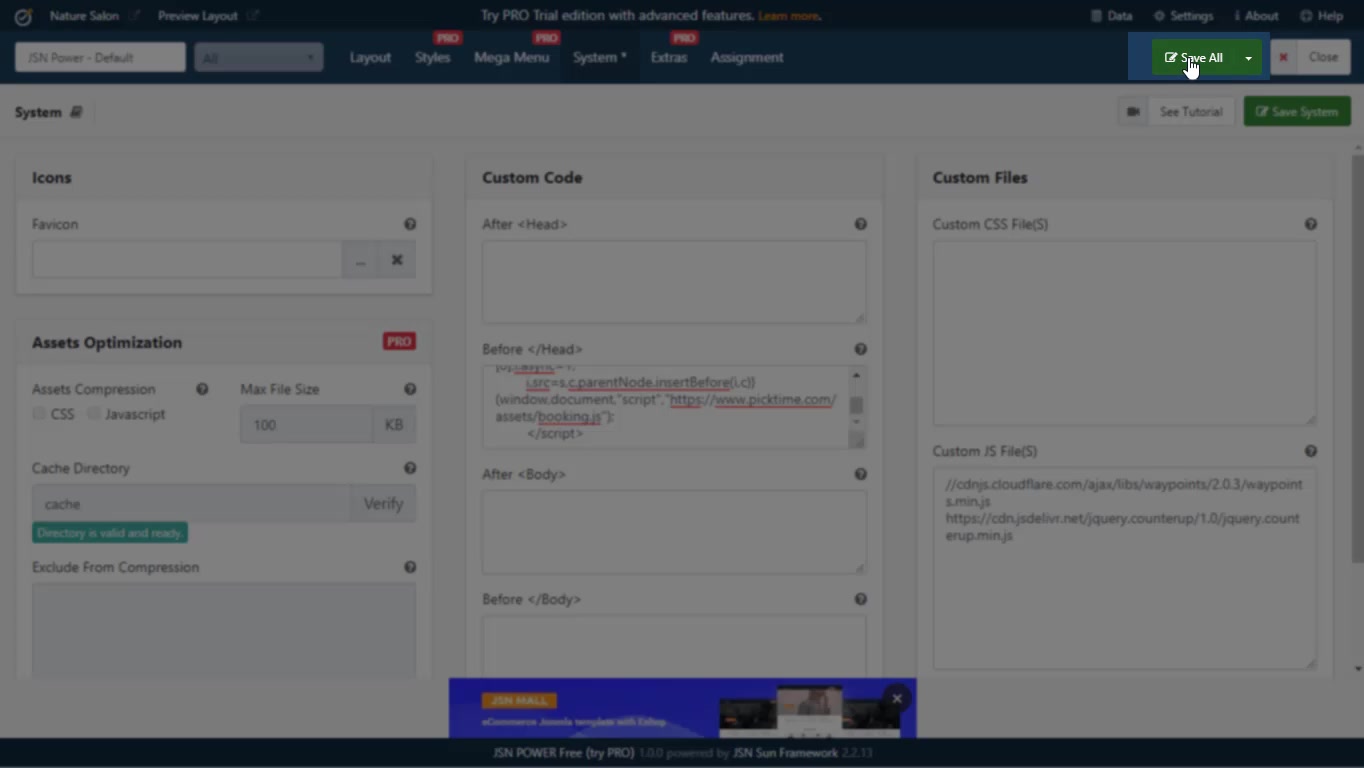Open the Mega Menu tab
Viewport: 1364px width, 768px height.
click(x=511, y=58)
